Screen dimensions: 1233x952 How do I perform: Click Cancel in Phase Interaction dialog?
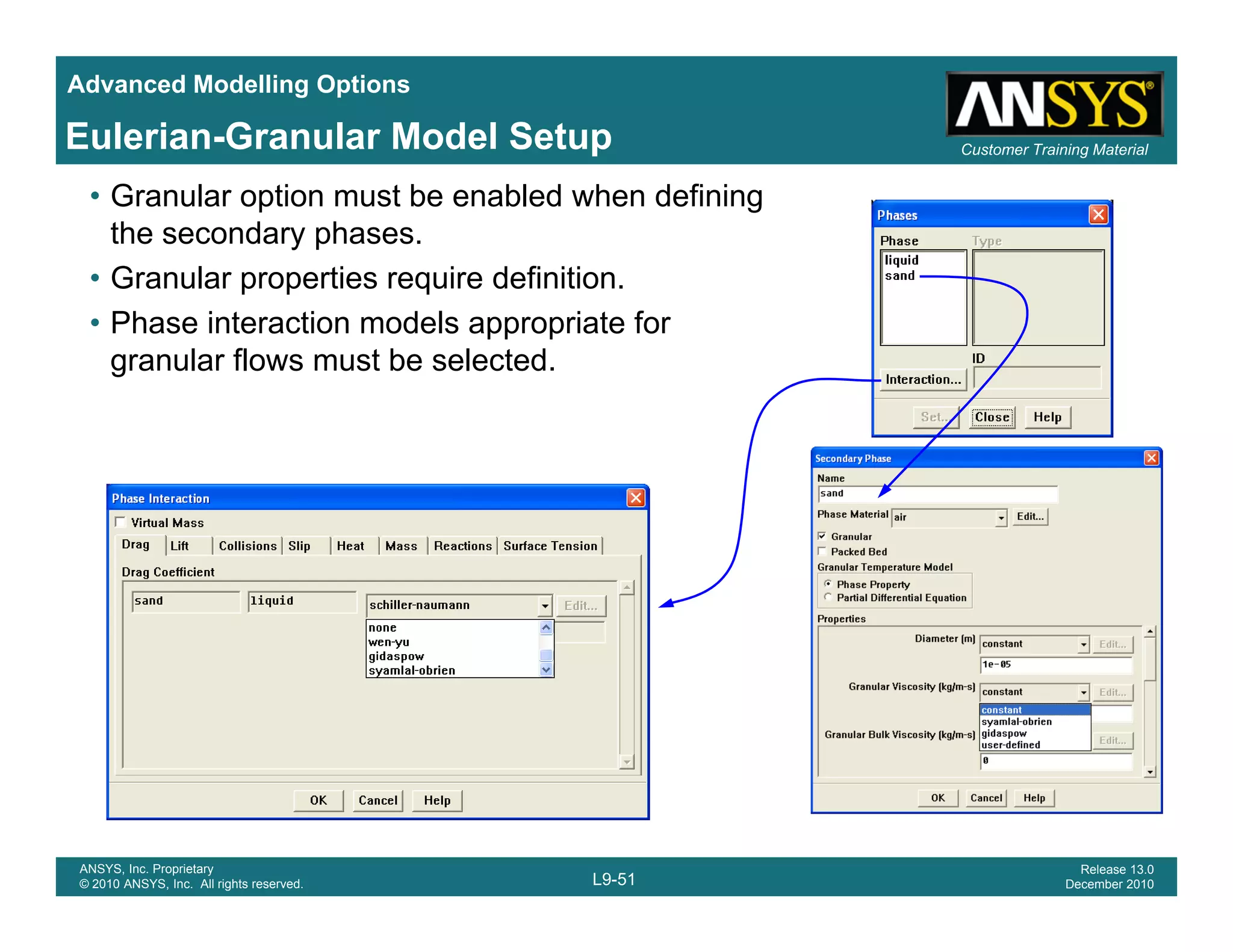point(378,800)
